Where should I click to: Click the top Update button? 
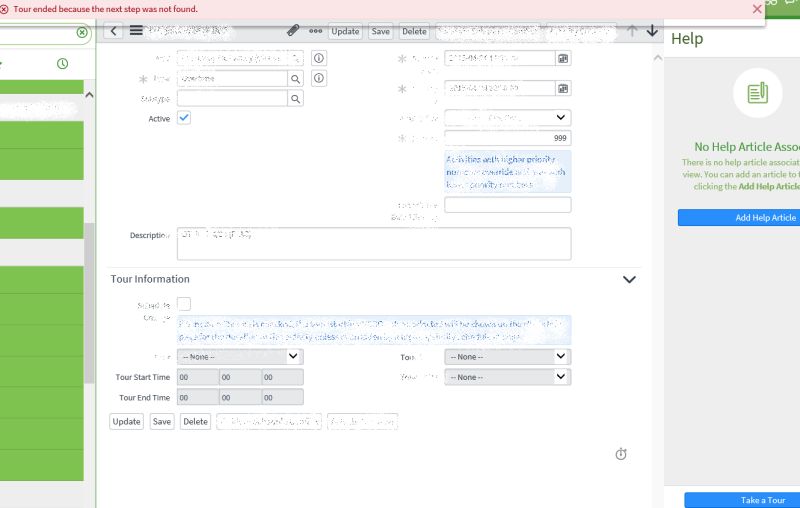click(x=345, y=31)
